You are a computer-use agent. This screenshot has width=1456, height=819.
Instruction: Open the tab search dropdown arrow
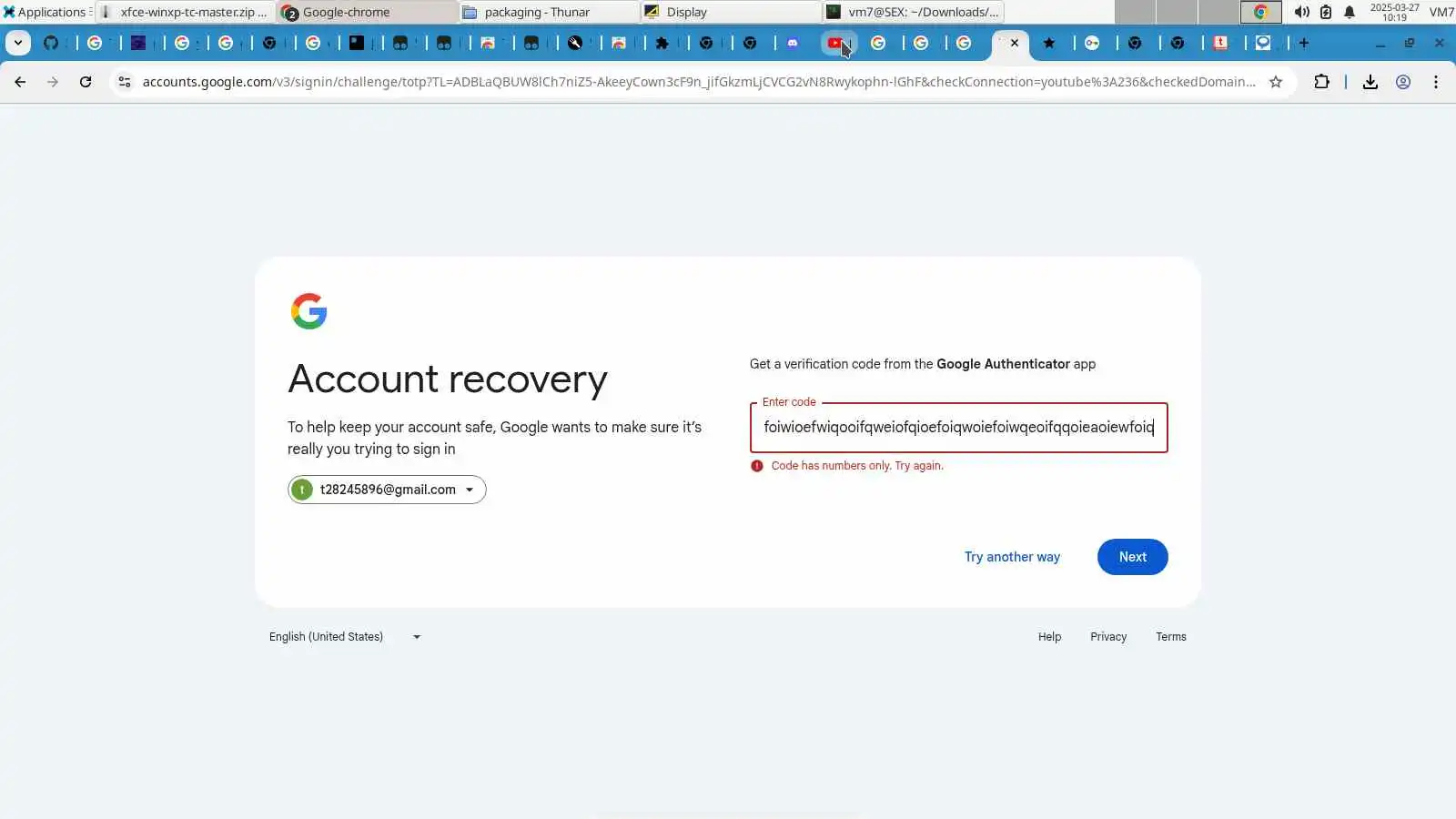tap(18, 43)
